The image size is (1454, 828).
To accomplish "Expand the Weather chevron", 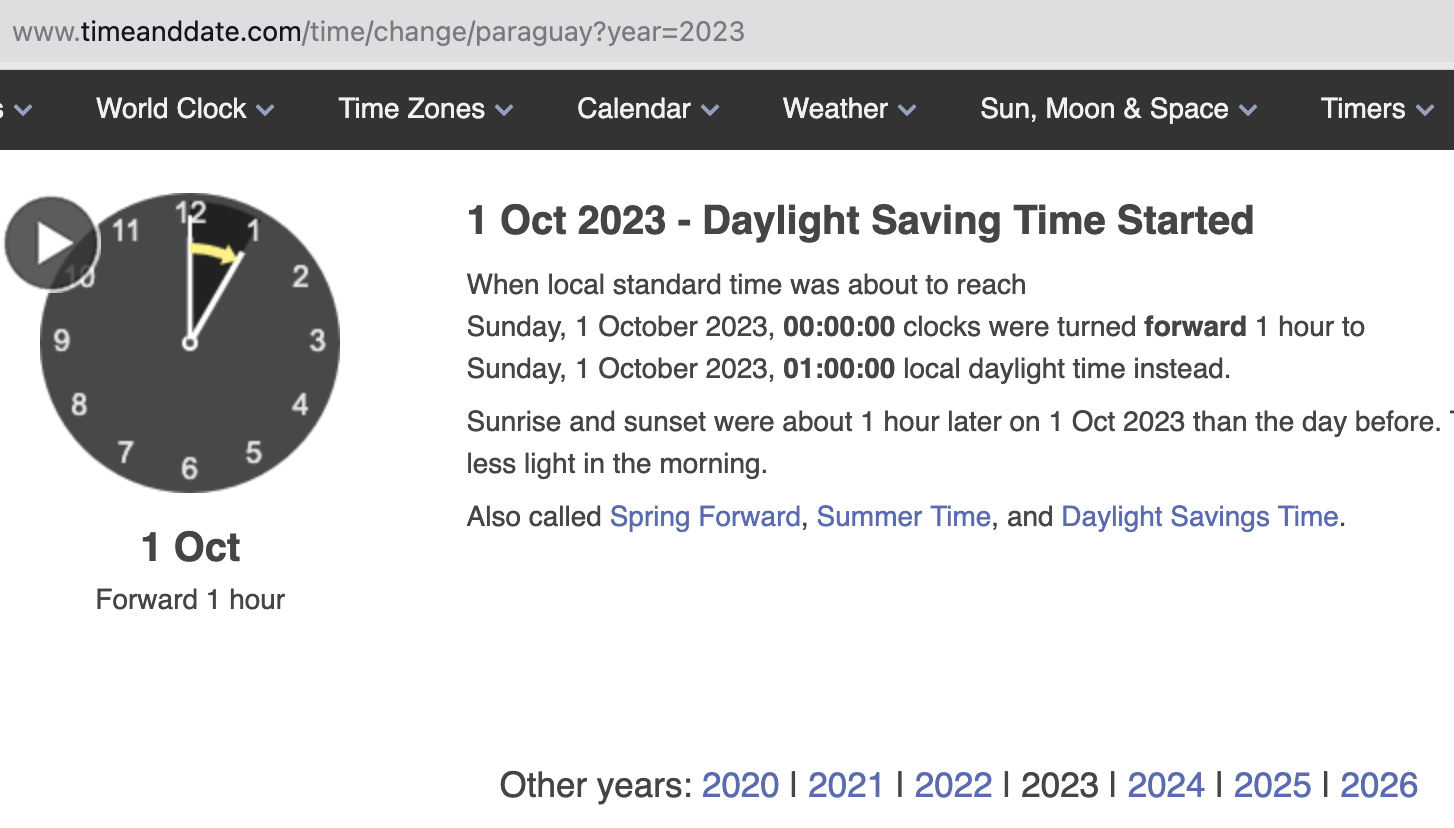I will point(907,110).
